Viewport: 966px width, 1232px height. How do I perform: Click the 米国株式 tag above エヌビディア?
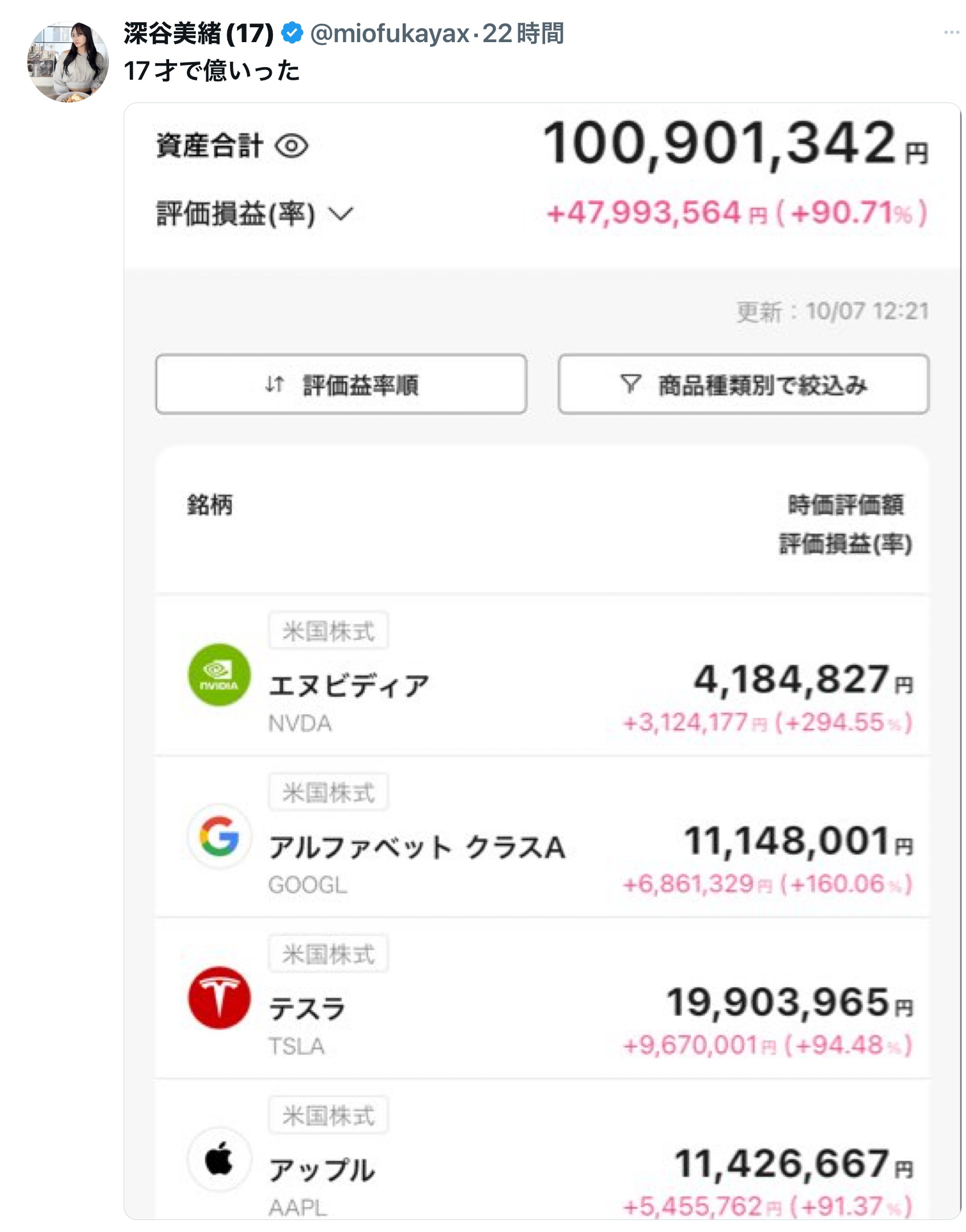pyautogui.click(x=329, y=630)
